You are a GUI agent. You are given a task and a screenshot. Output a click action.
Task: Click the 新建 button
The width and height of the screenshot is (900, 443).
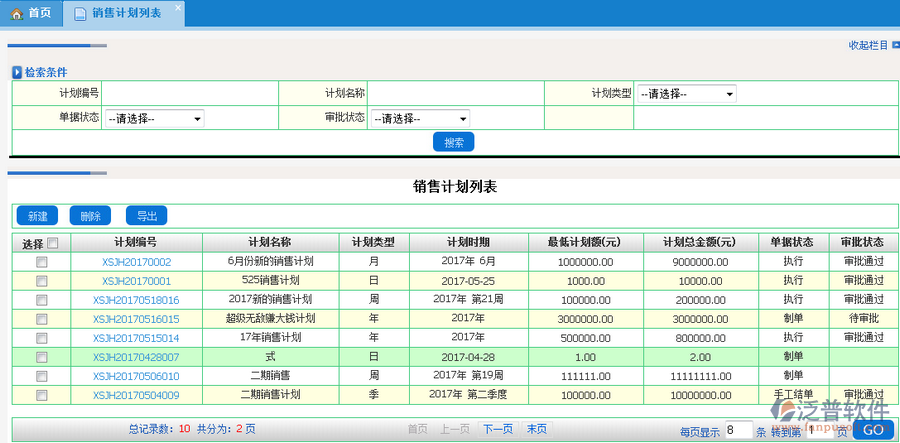[37, 216]
